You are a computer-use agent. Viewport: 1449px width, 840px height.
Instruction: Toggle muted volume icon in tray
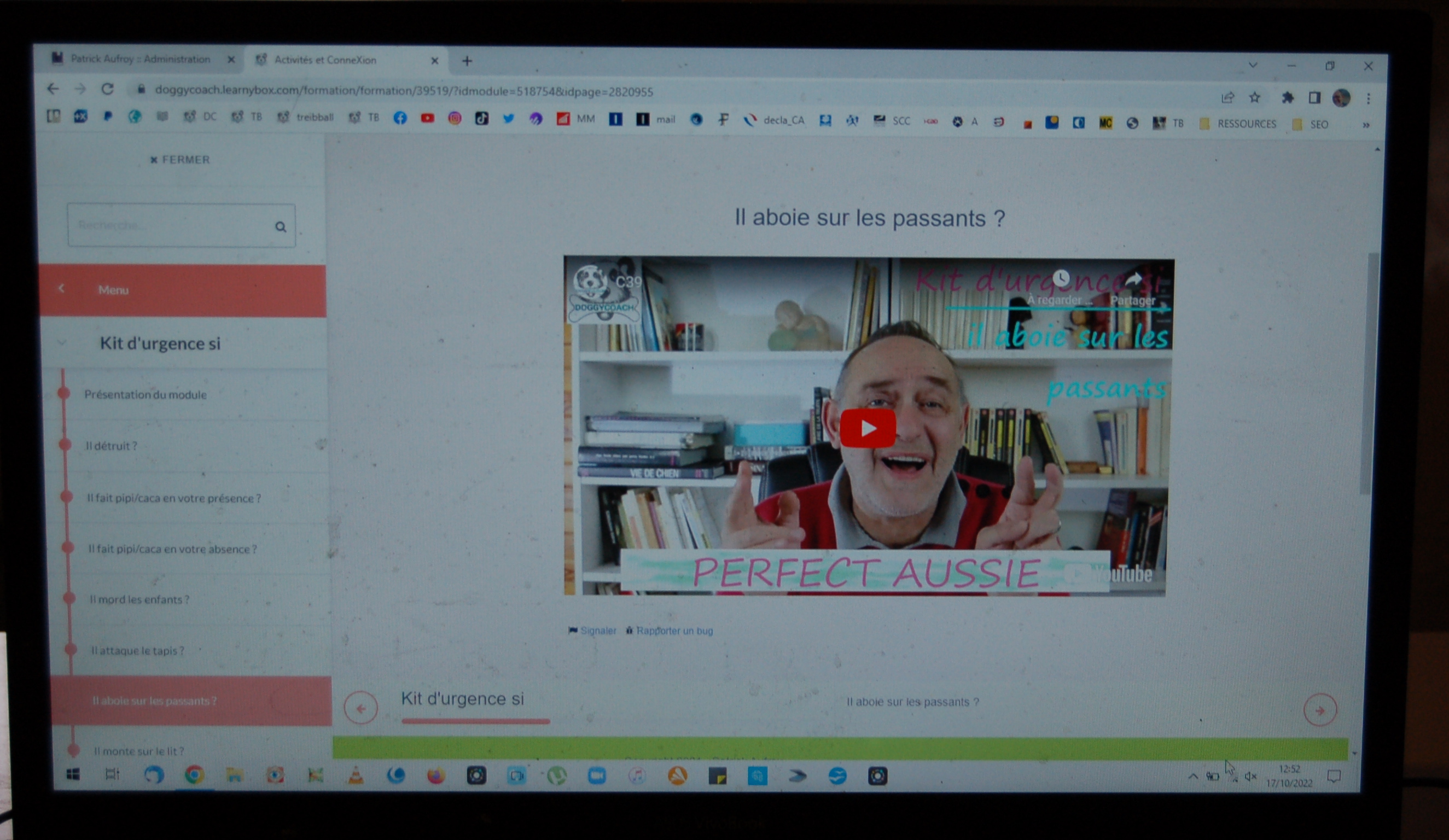[1250, 777]
